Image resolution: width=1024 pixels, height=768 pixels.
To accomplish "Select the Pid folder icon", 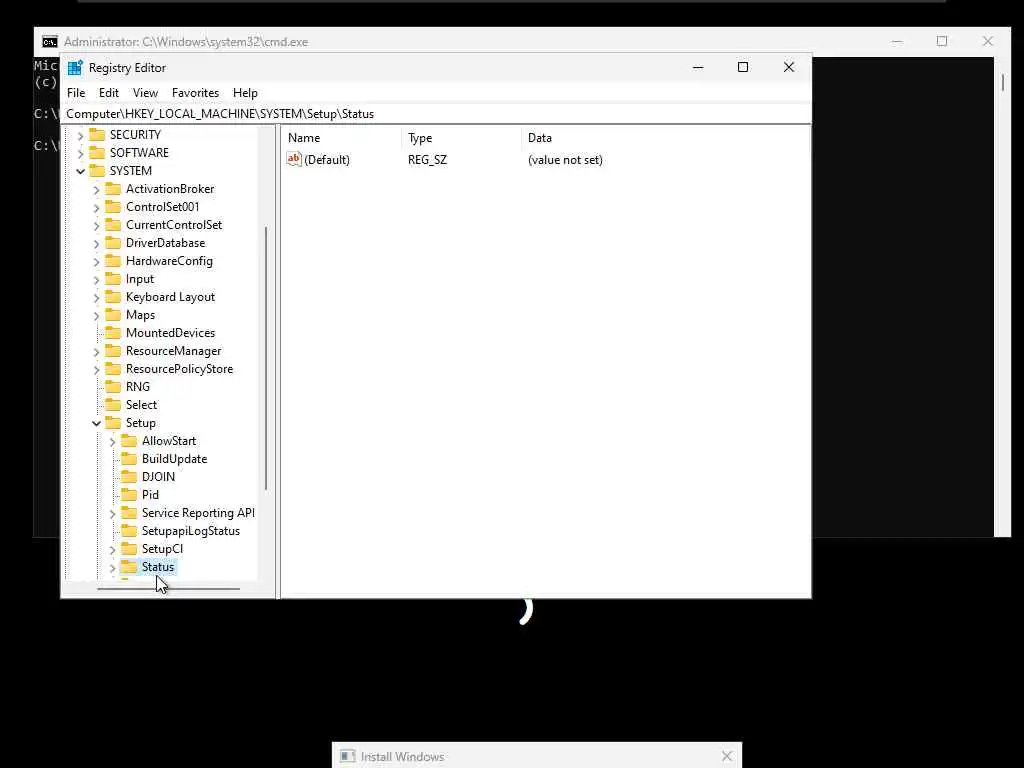I will (x=129, y=494).
